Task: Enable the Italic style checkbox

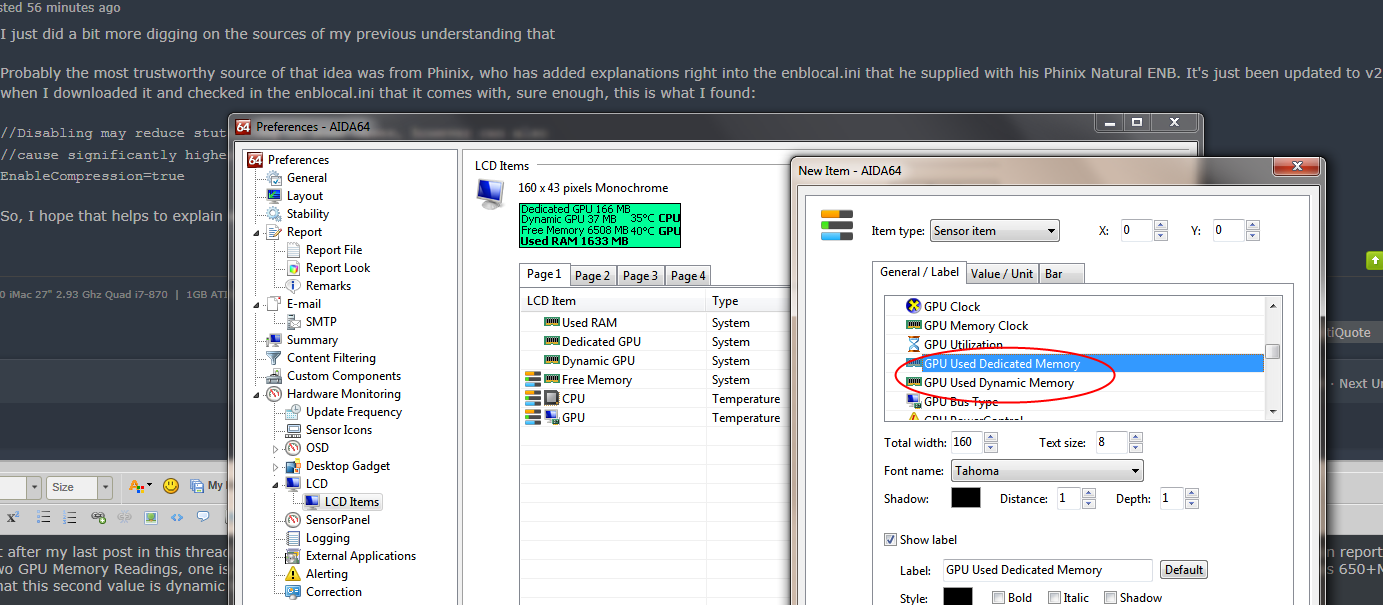Action: [x=1054, y=598]
